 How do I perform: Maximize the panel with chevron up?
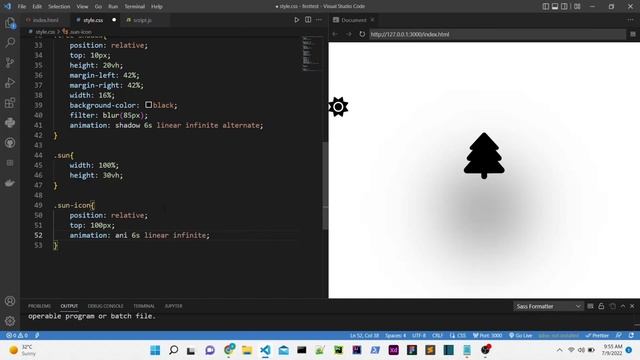pos(623,306)
